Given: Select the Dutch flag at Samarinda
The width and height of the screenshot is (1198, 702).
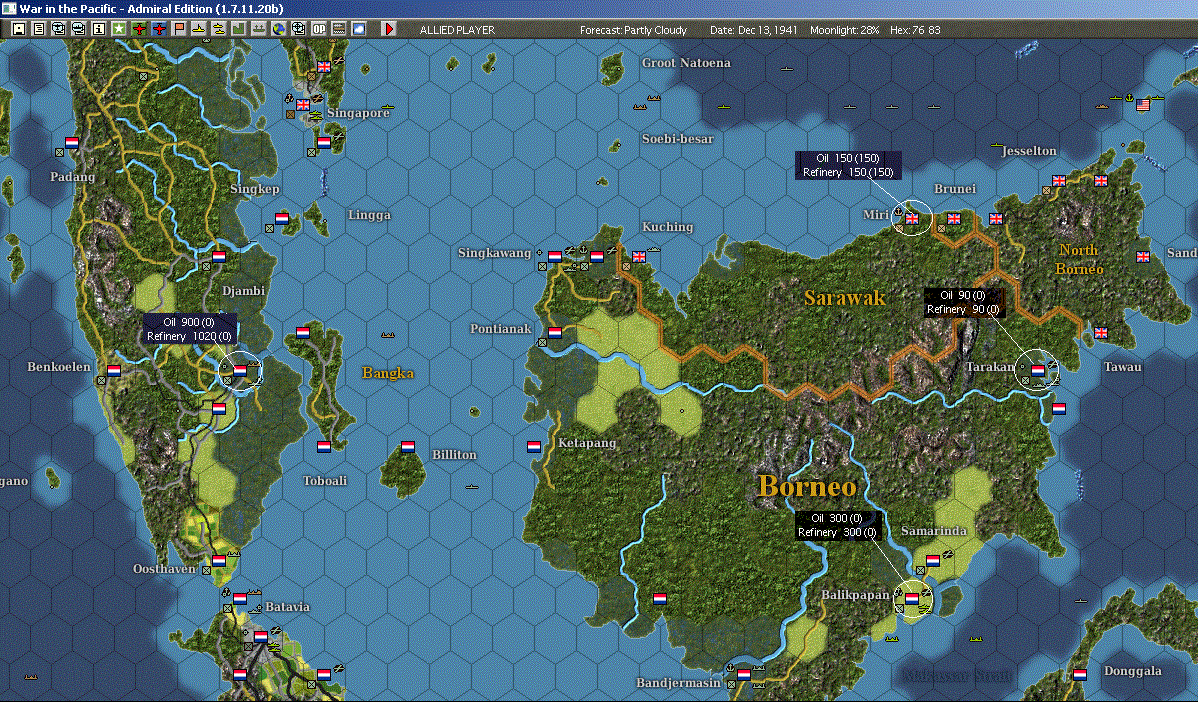Looking at the screenshot, I should 933,561.
